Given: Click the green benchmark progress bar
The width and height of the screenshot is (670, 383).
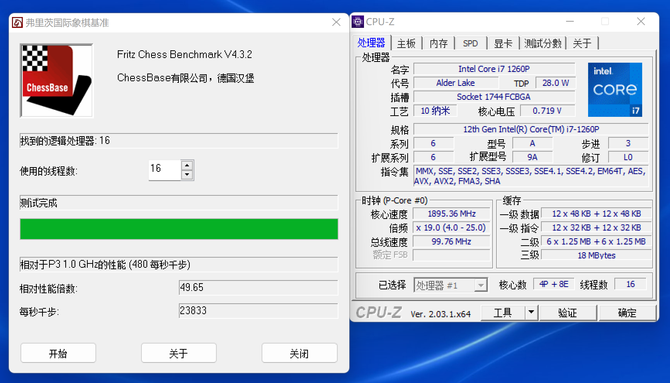Looking at the screenshot, I should (x=179, y=229).
